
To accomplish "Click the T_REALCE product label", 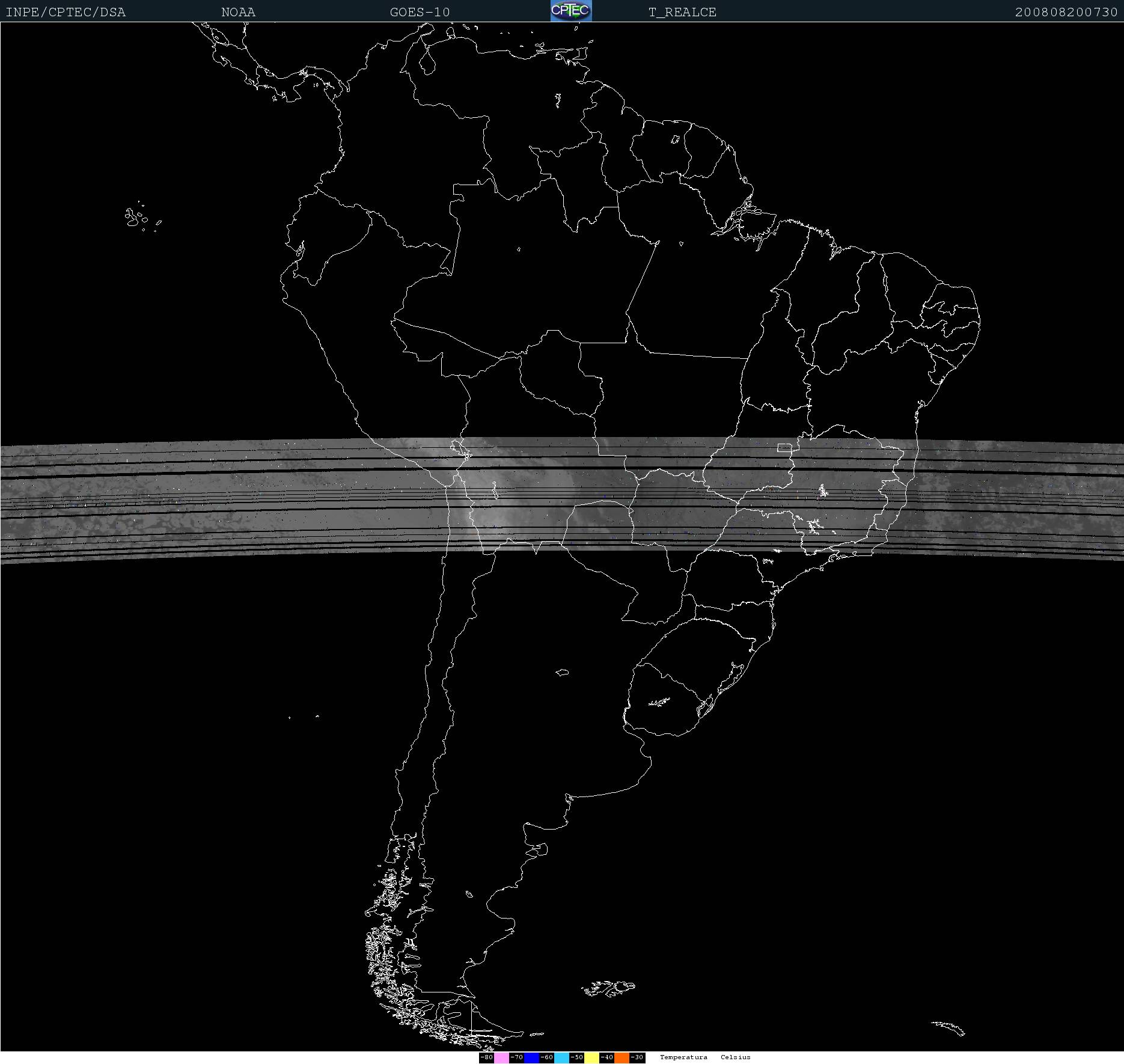I will point(682,12).
